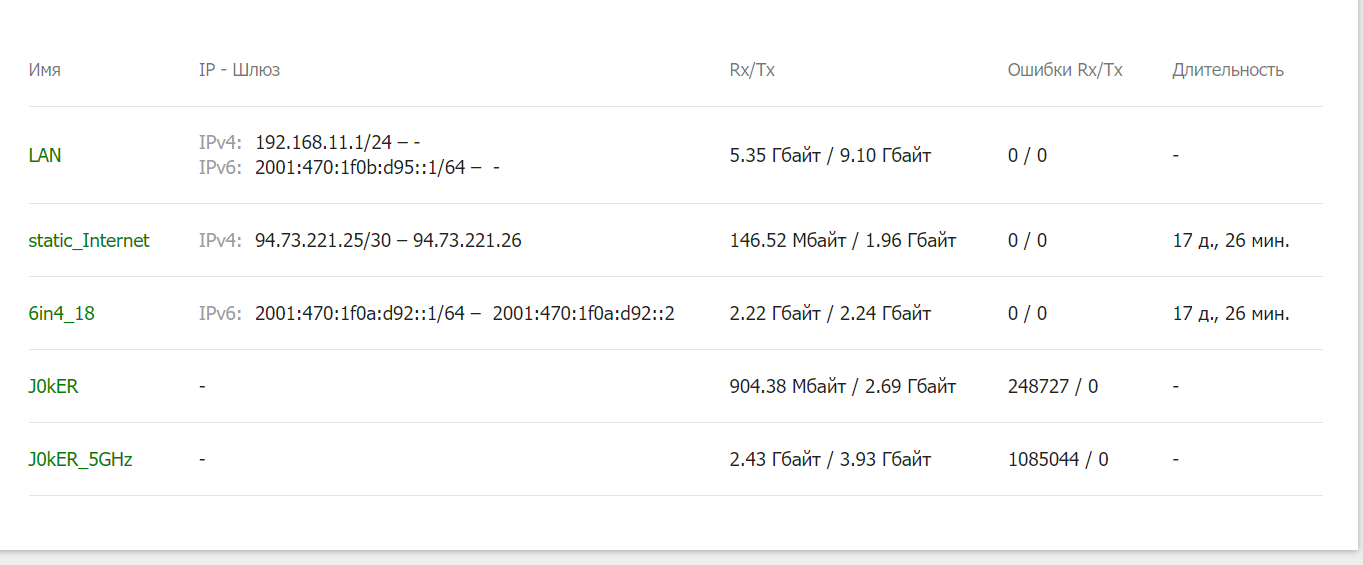Click the Ошибки Rx/Tx column header
This screenshot has height=565, width=1363.
pos(1065,70)
